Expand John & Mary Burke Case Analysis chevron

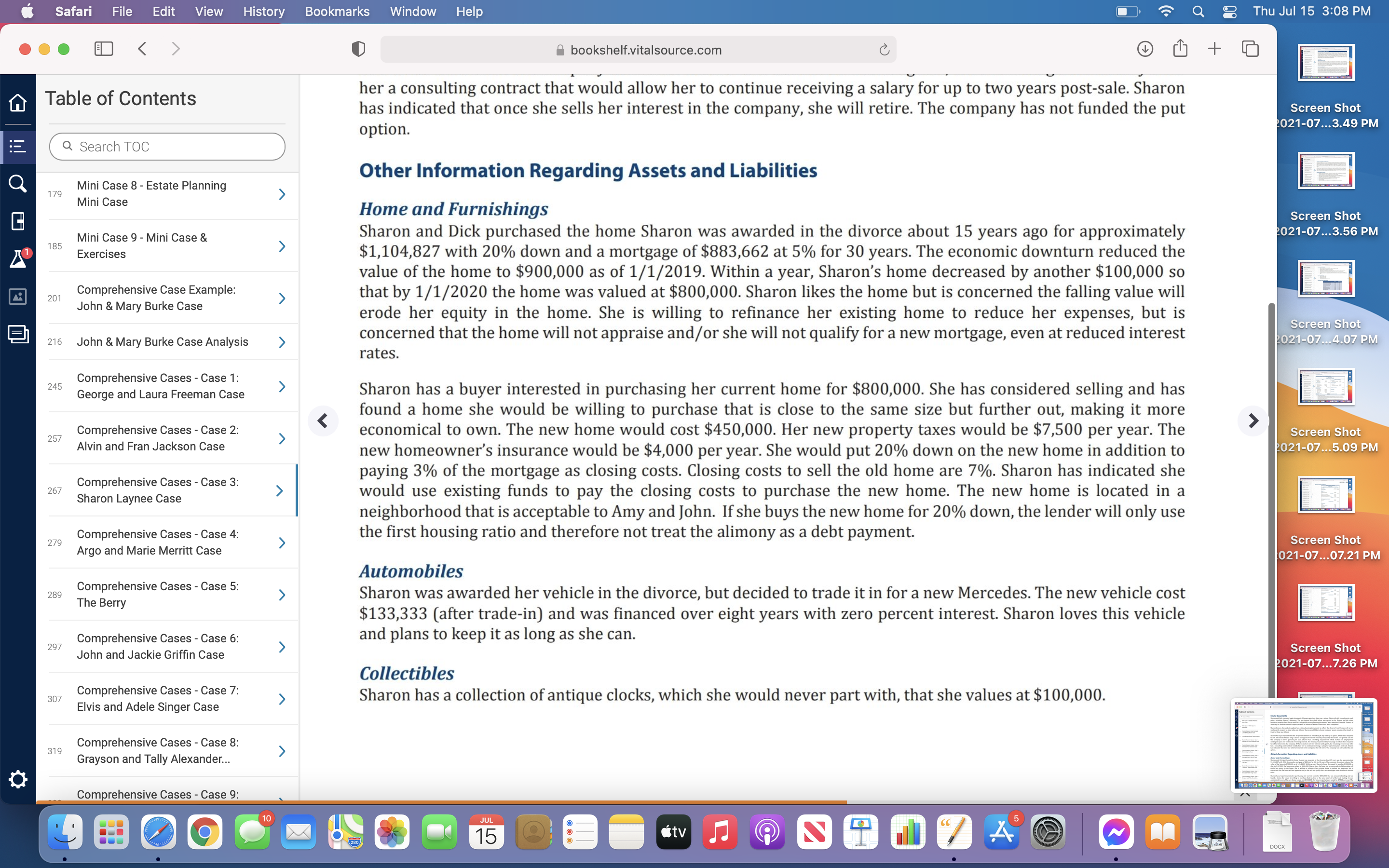[x=282, y=342]
